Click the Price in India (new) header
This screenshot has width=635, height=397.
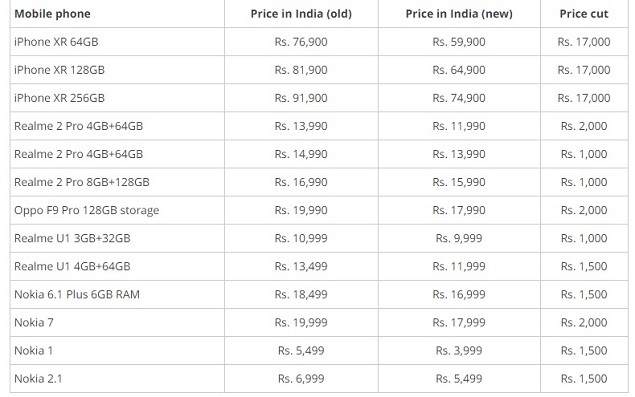point(459,14)
